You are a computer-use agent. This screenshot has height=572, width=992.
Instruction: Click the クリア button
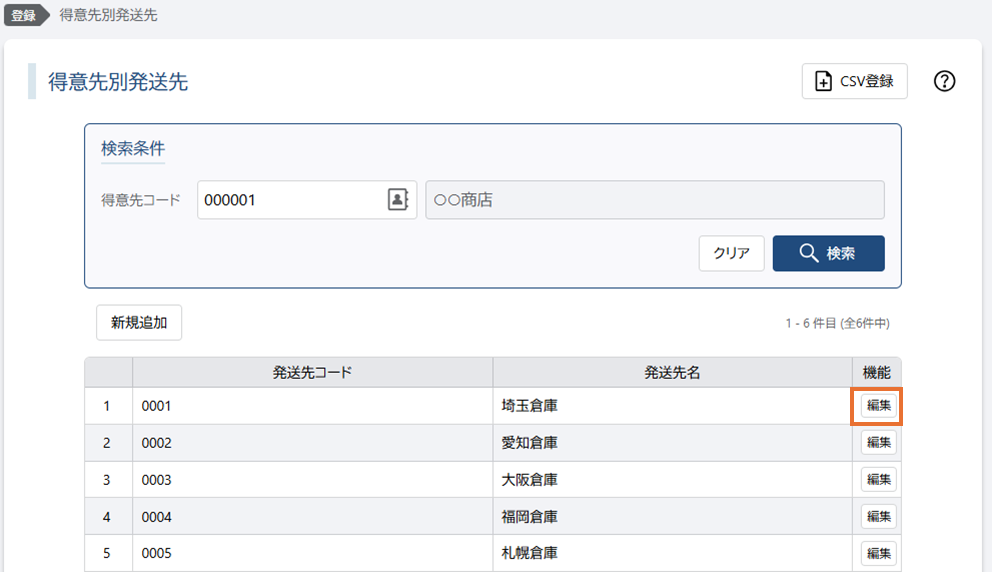732,253
